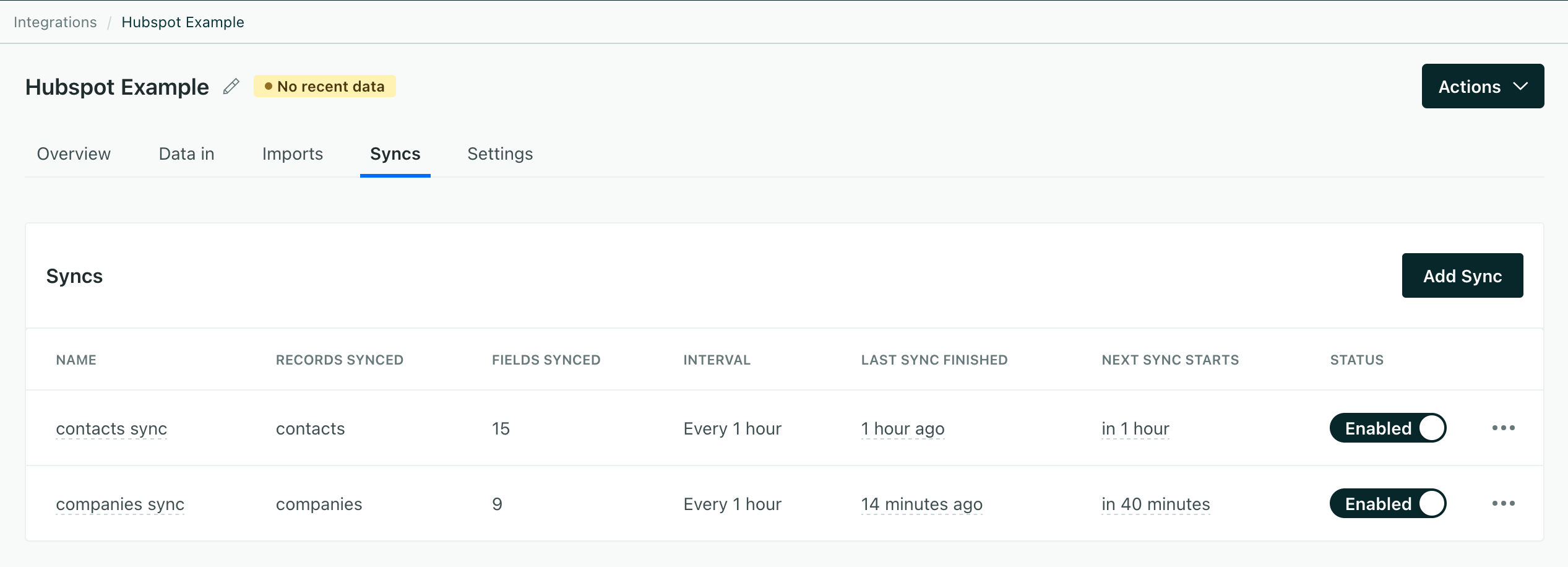
Task: Select the Imports tab
Action: point(292,154)
